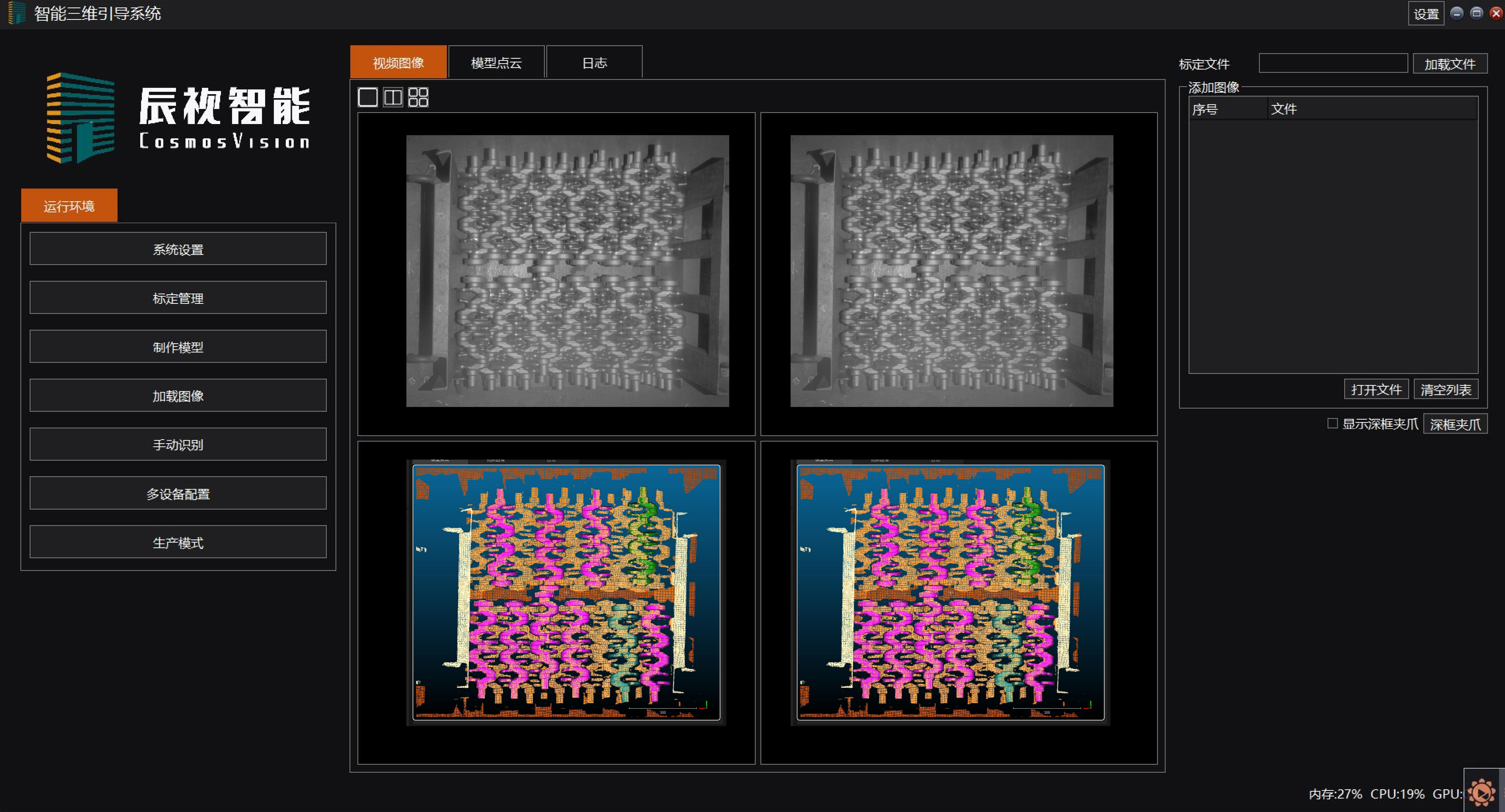Select the bottom-left colored point cloud view
The image size is (1505, 812).
pyautogui.click(x=566, y=593)
